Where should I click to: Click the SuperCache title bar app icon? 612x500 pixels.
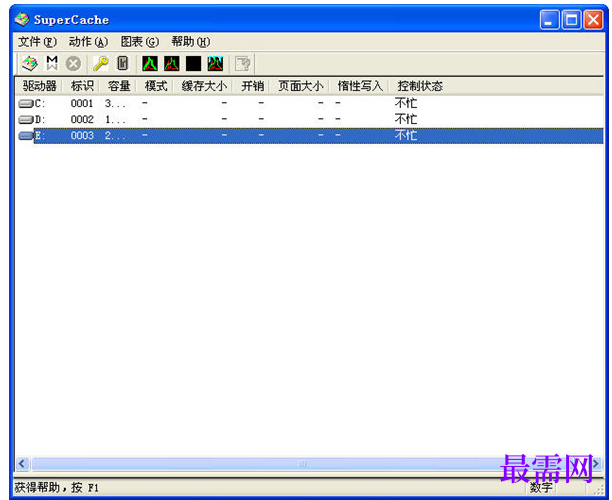pos(22,19)
